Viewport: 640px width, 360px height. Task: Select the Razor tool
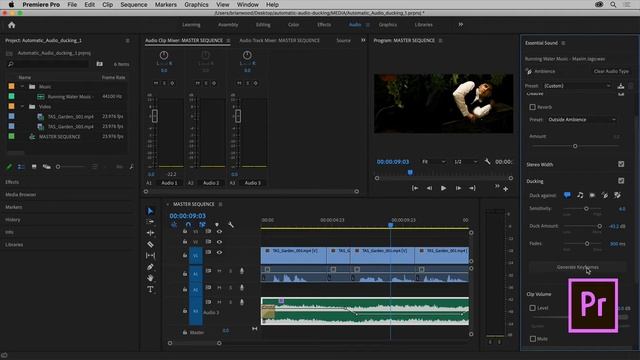tap(150, 244)
